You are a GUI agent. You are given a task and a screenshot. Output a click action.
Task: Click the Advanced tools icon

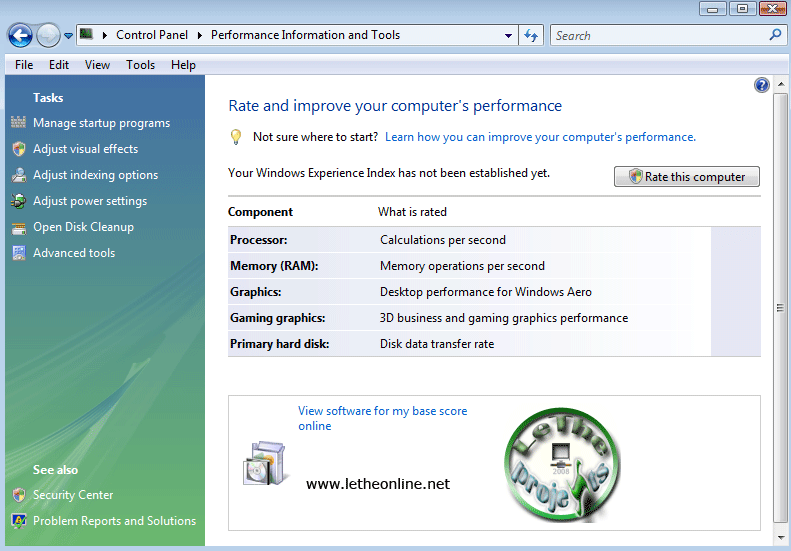tap(18, 253)
